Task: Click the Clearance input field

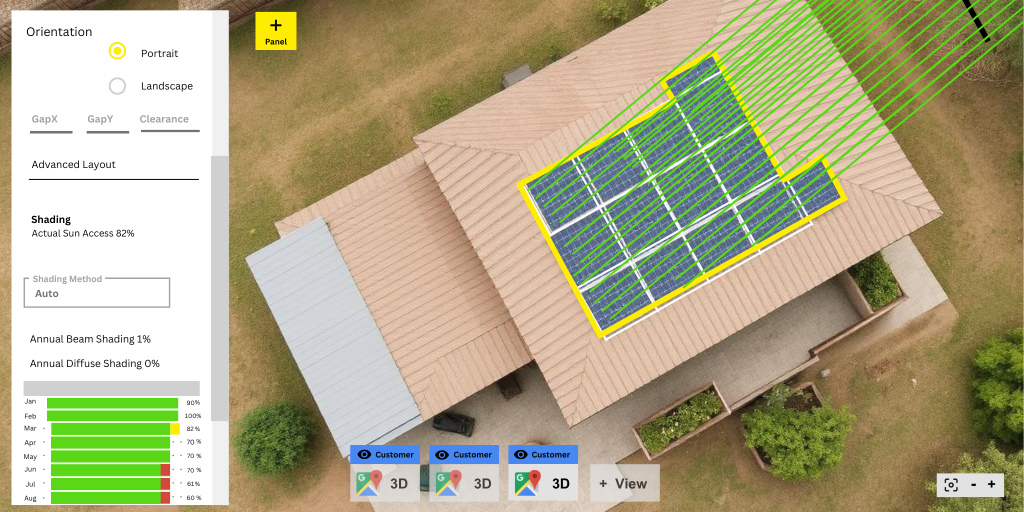Action: point(168,120)
